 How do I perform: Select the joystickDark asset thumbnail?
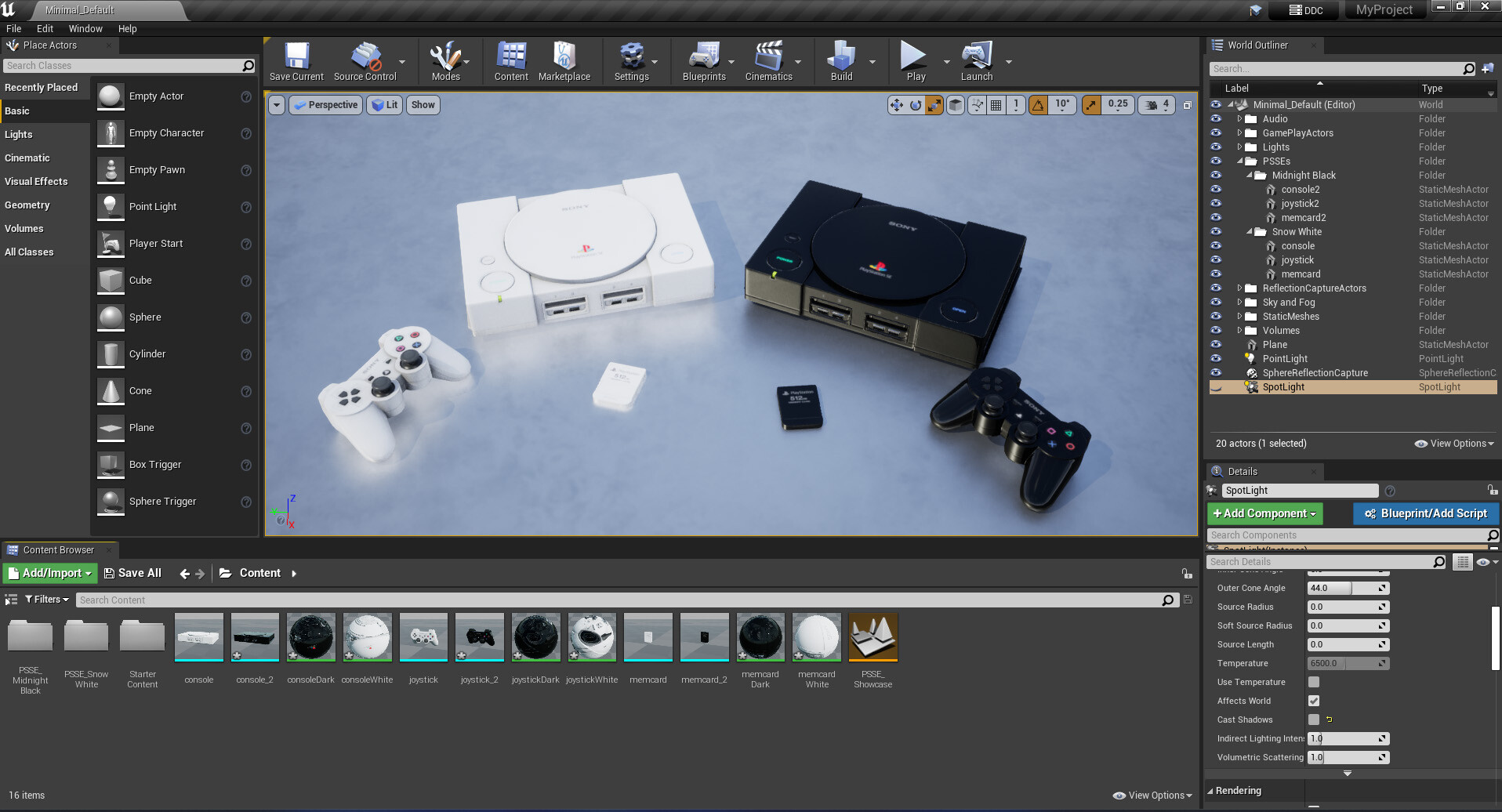point(535,637)
